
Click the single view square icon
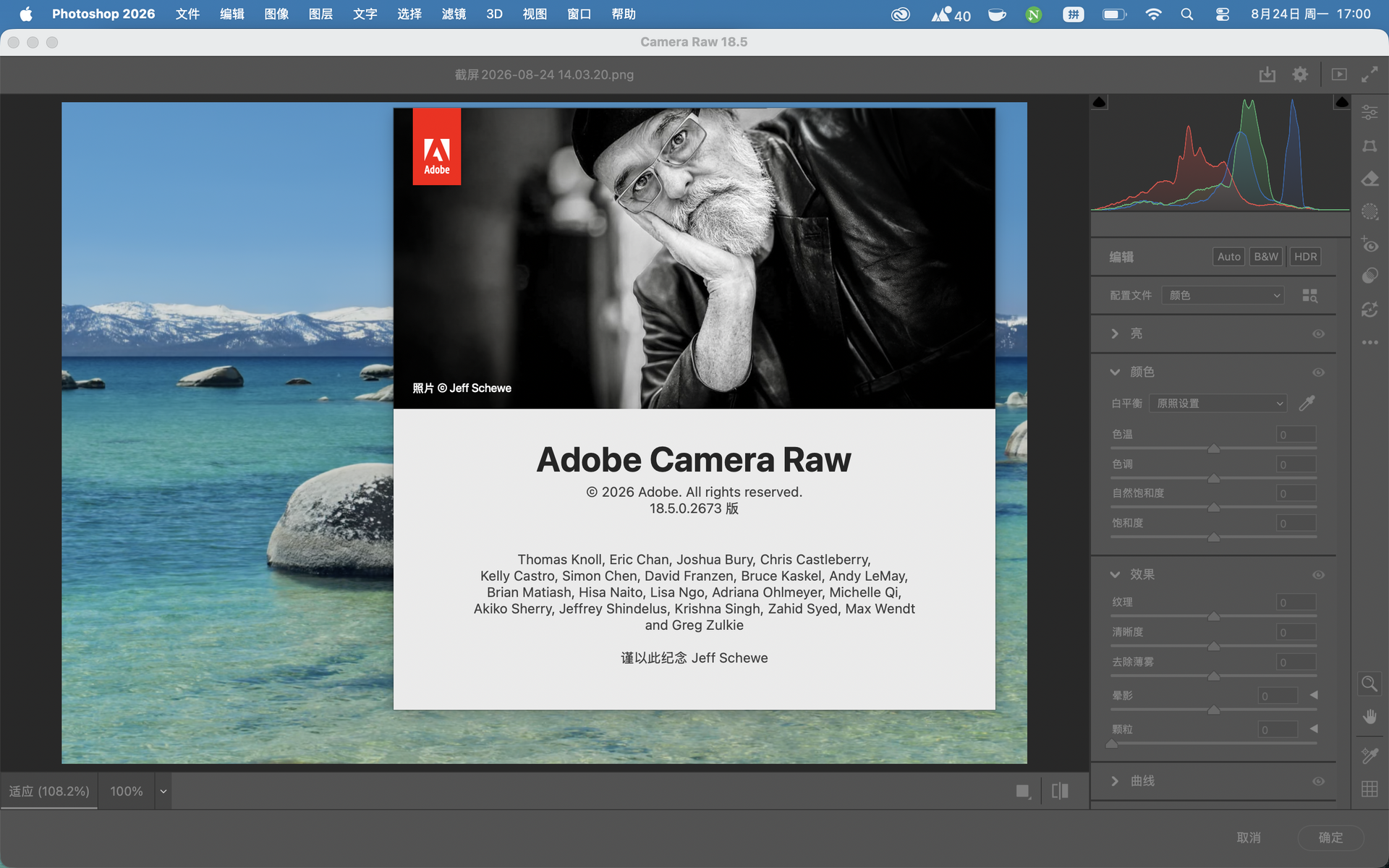1022,791
